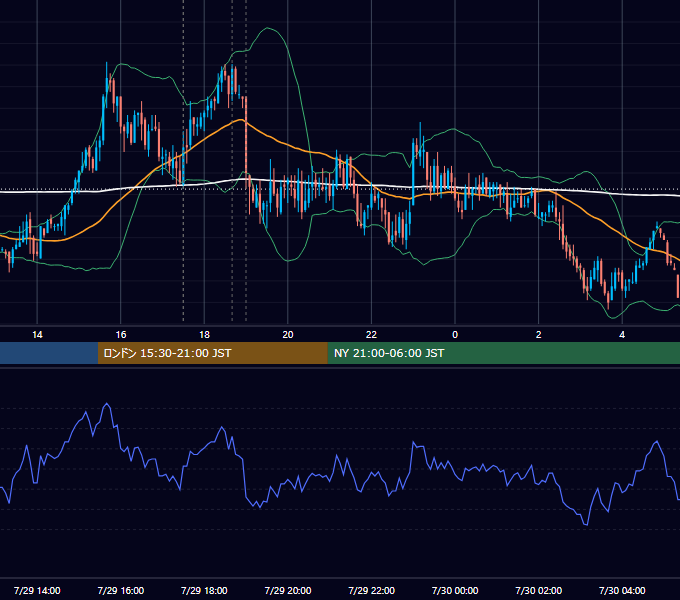Click the blue session bar before ロンドン
The height and width of the screenshot is (600, 680).
tap(49, 353)
